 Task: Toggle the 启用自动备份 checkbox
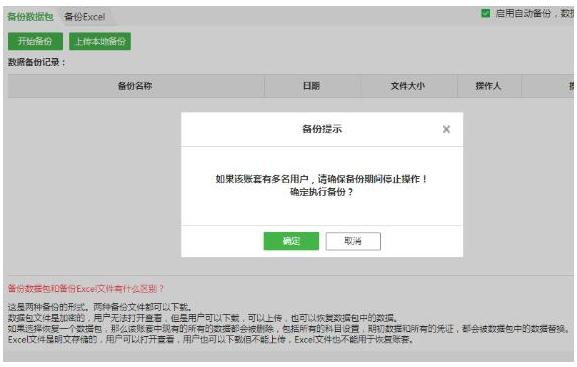tap(485, 14)
